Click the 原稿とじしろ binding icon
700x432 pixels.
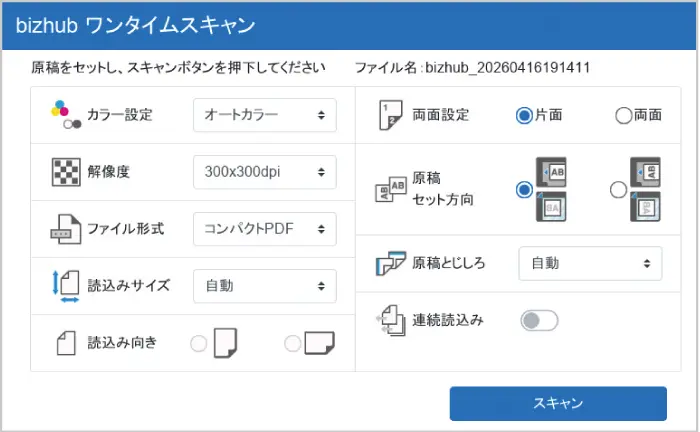pos(391,263)
